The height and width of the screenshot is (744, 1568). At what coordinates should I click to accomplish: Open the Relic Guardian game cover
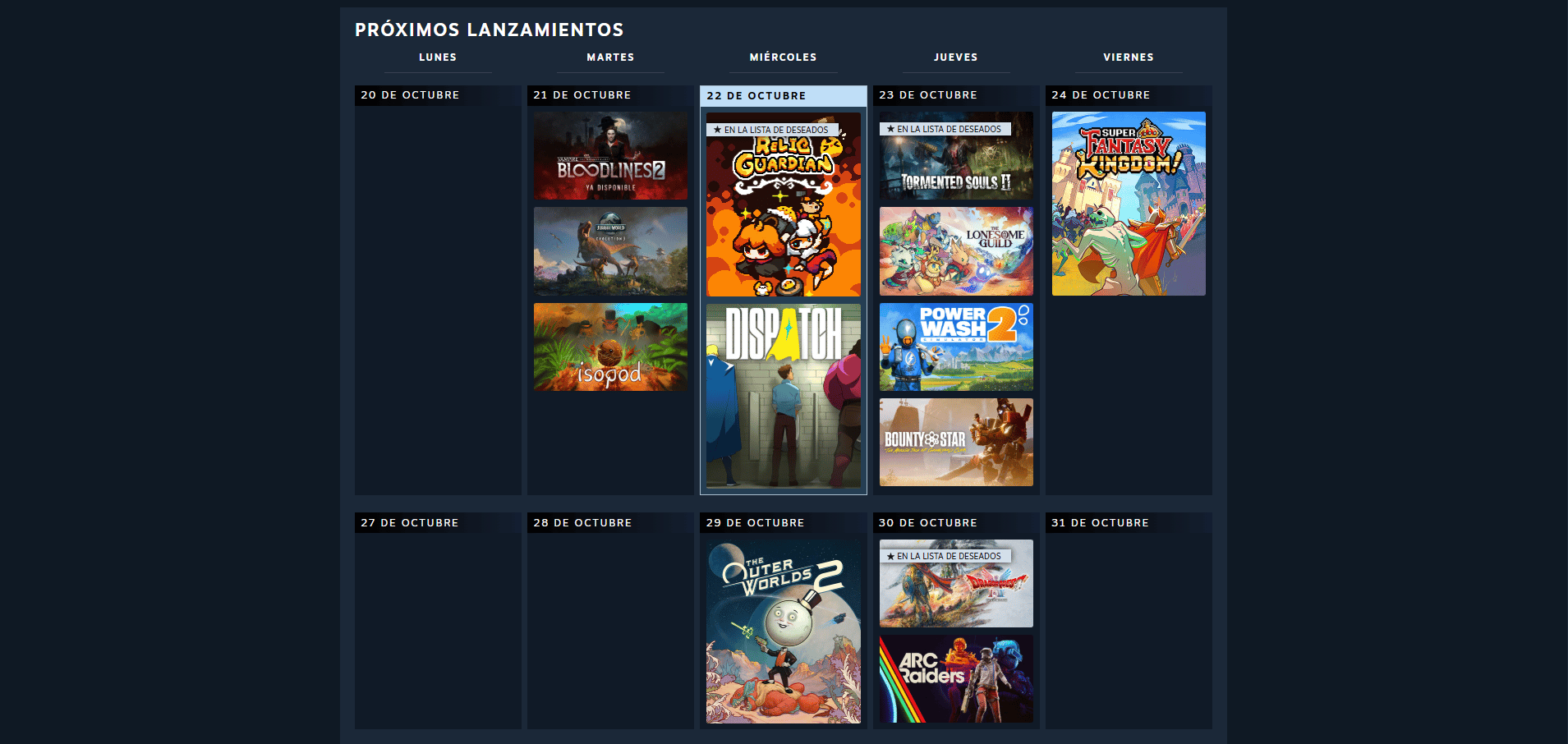(784, 204)
